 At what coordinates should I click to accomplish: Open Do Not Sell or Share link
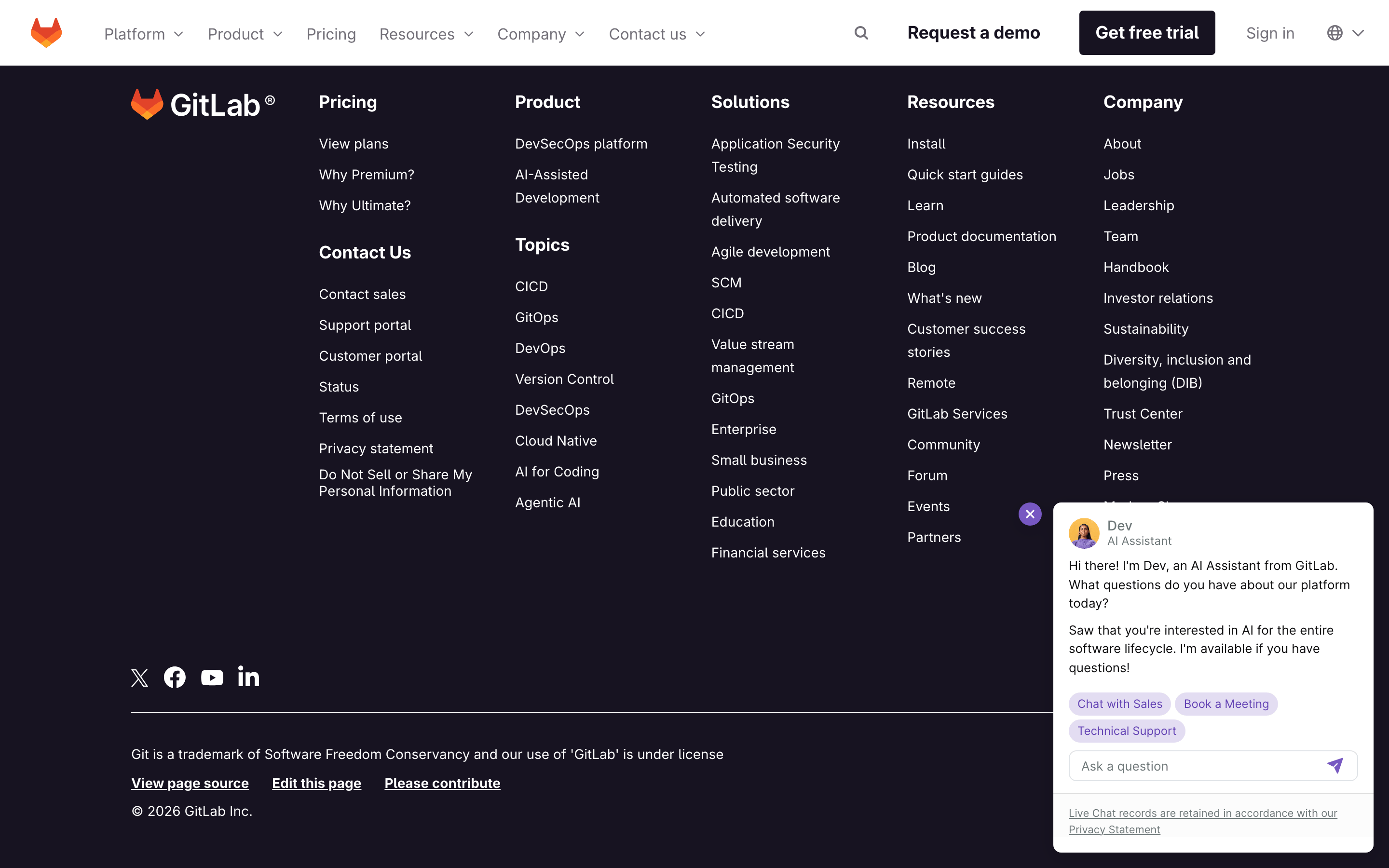tap(395, 483)
